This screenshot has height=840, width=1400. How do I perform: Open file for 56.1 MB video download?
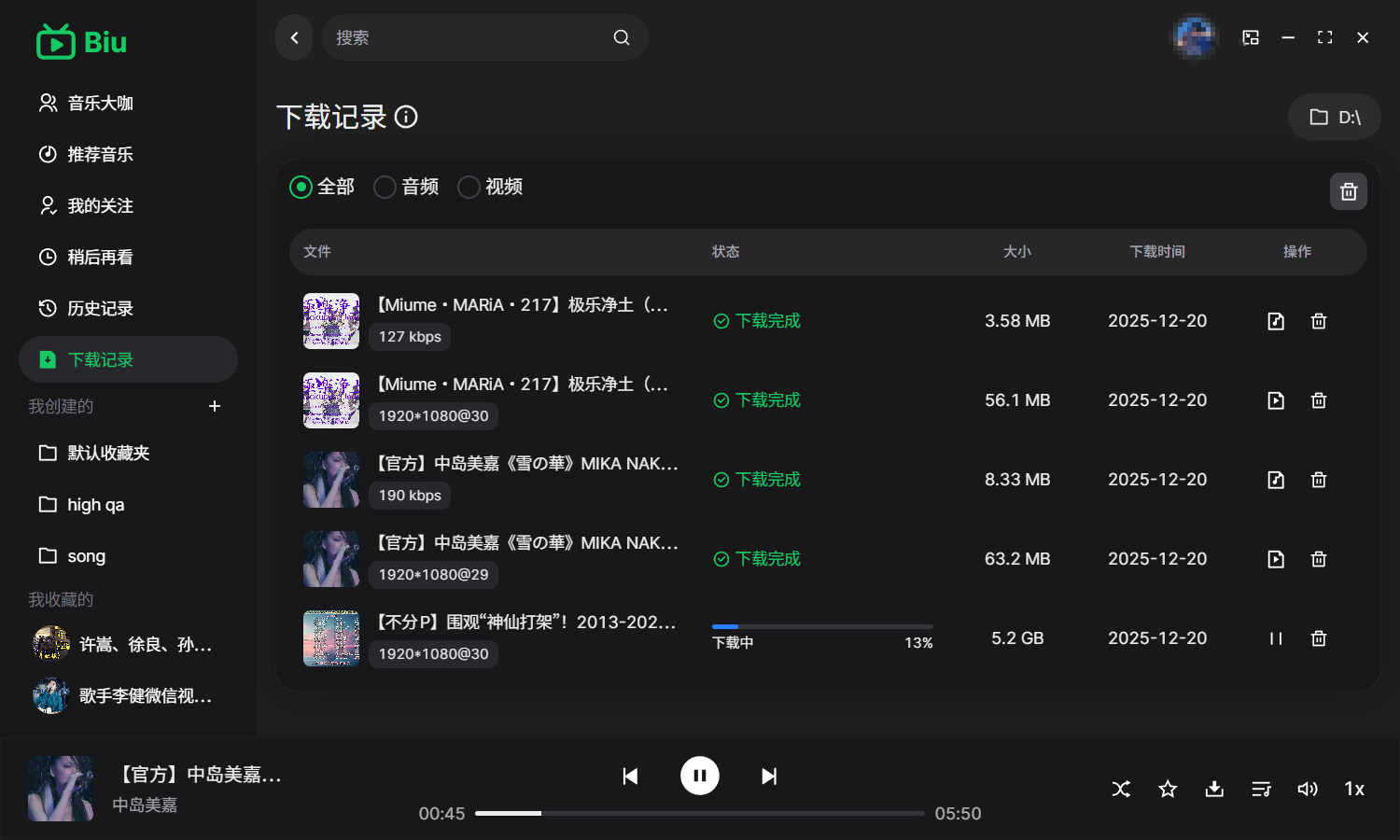point(1276,400)
